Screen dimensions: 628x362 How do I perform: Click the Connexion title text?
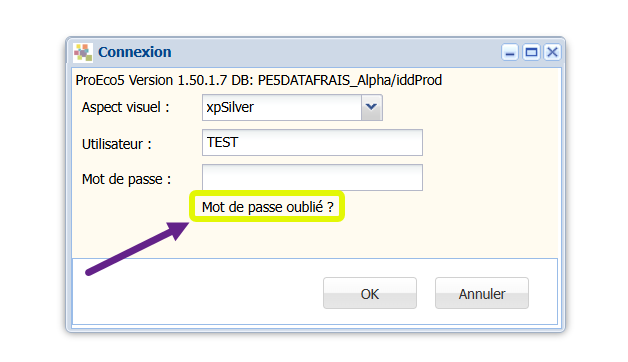[x=135, y=52]
